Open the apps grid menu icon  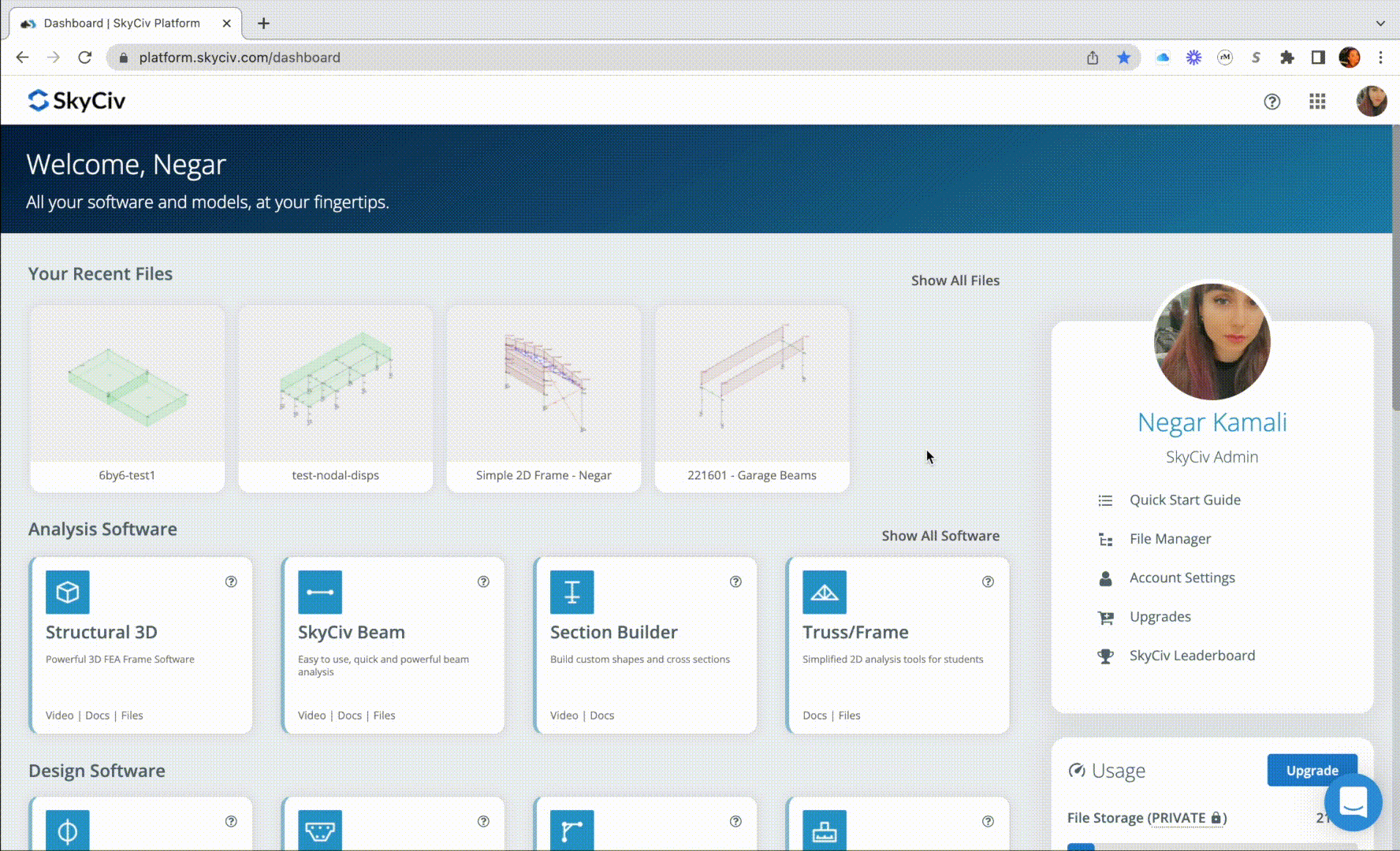coord(1317,102)
